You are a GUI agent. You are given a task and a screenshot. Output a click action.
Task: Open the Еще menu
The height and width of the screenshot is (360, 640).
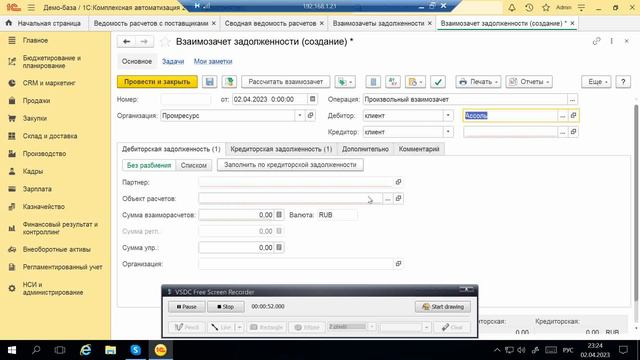(596, 82)
